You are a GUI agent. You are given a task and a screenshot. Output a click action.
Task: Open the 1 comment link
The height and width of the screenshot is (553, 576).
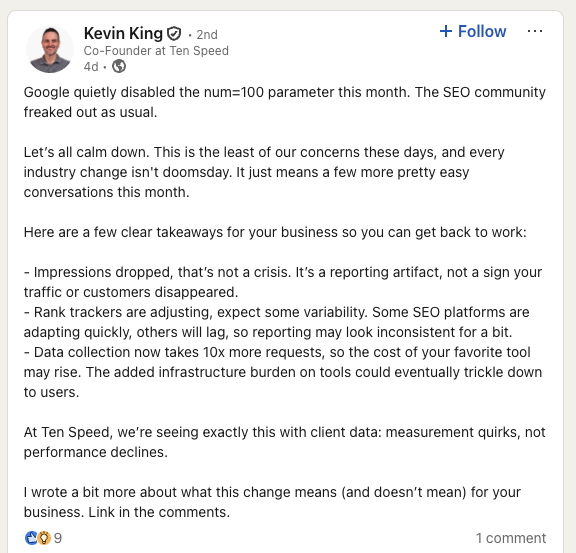click(x=511, y=538)
